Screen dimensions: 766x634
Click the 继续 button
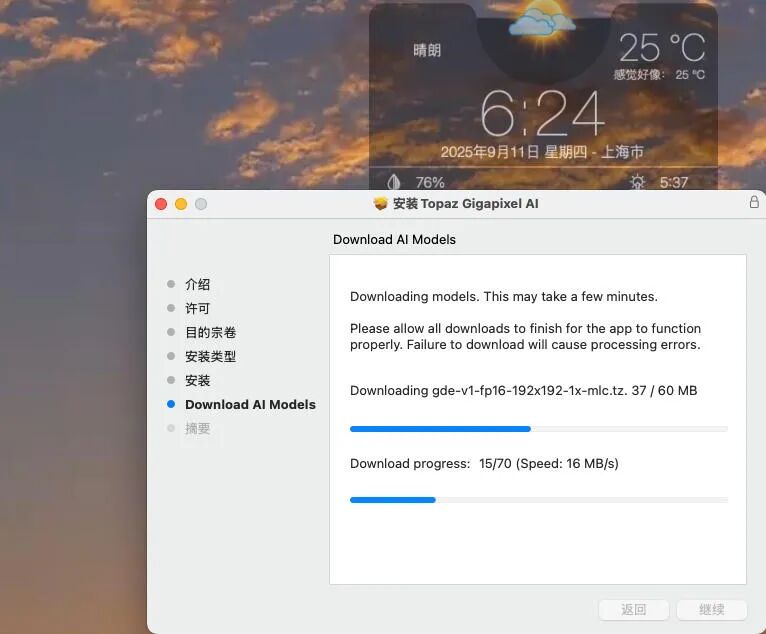(712, 610)
